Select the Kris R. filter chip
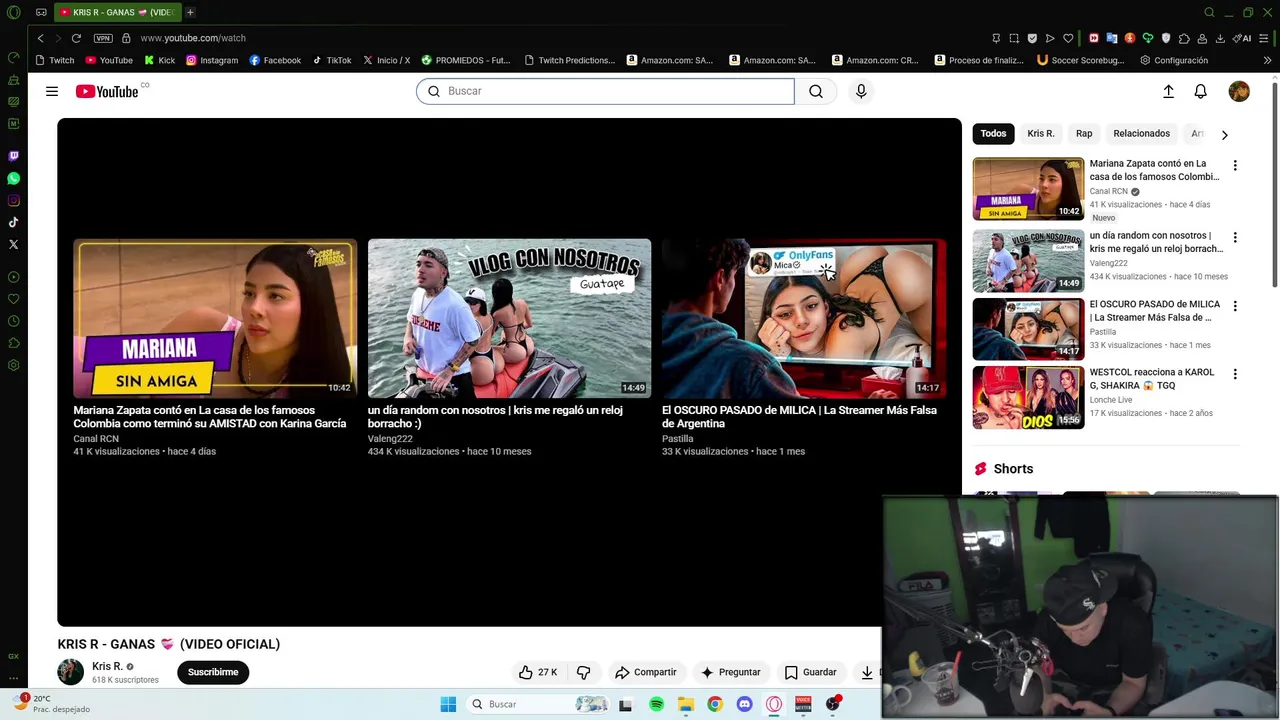 point(1041,133)
